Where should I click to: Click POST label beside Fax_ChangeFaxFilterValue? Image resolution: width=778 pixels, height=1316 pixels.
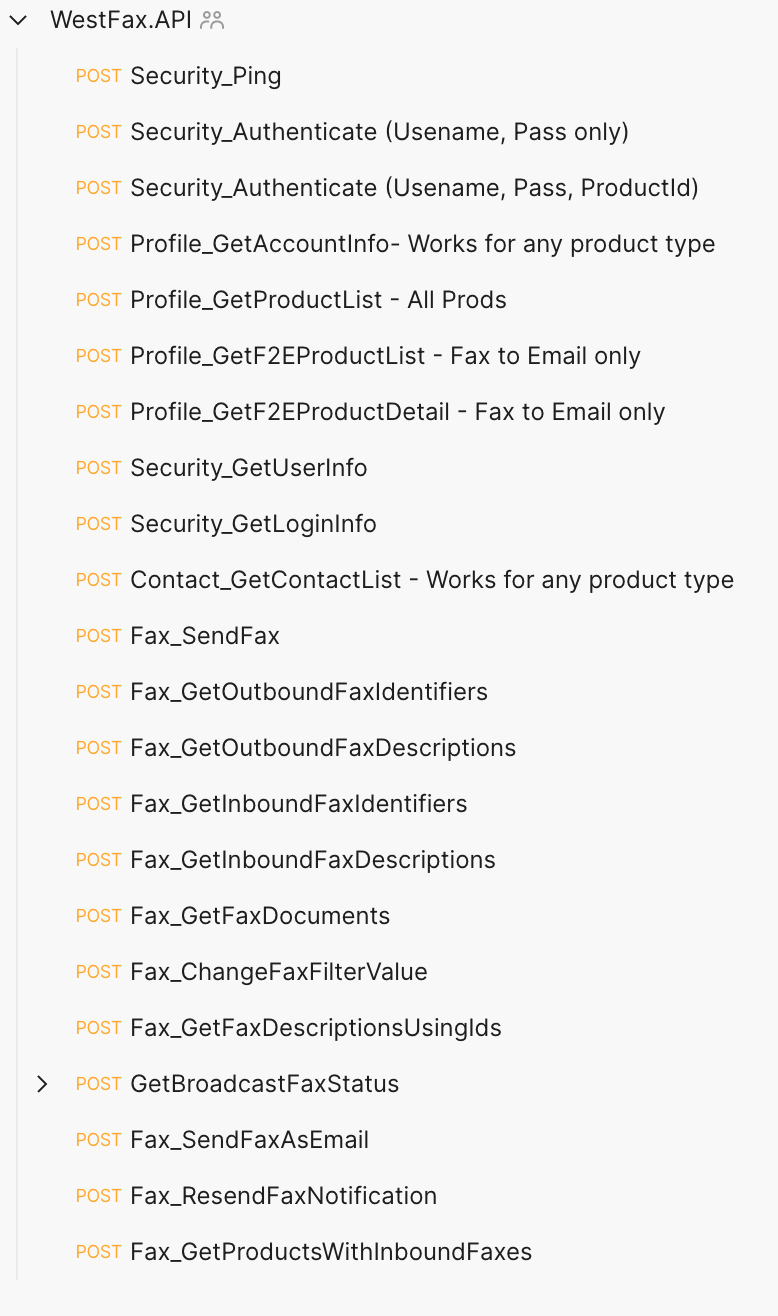tap(98, 972)
